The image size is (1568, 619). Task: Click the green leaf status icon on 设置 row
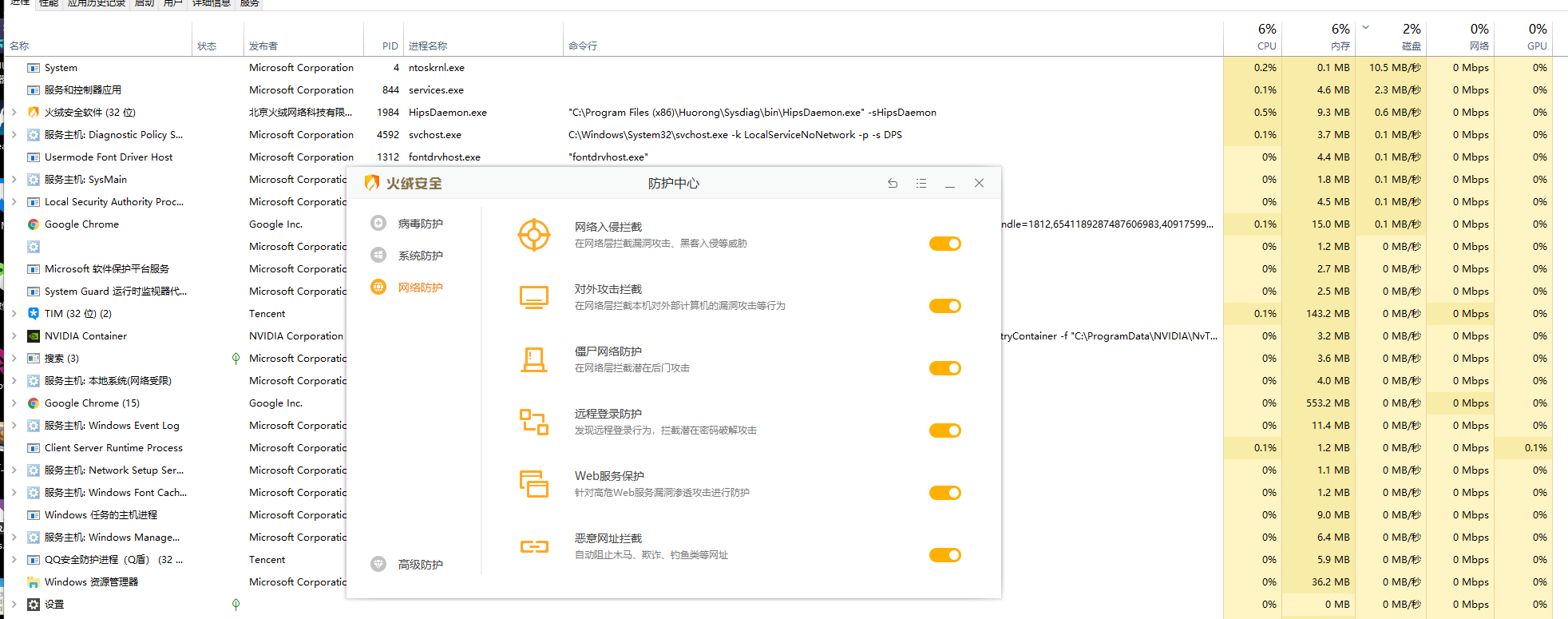click(x=236, y=605)
